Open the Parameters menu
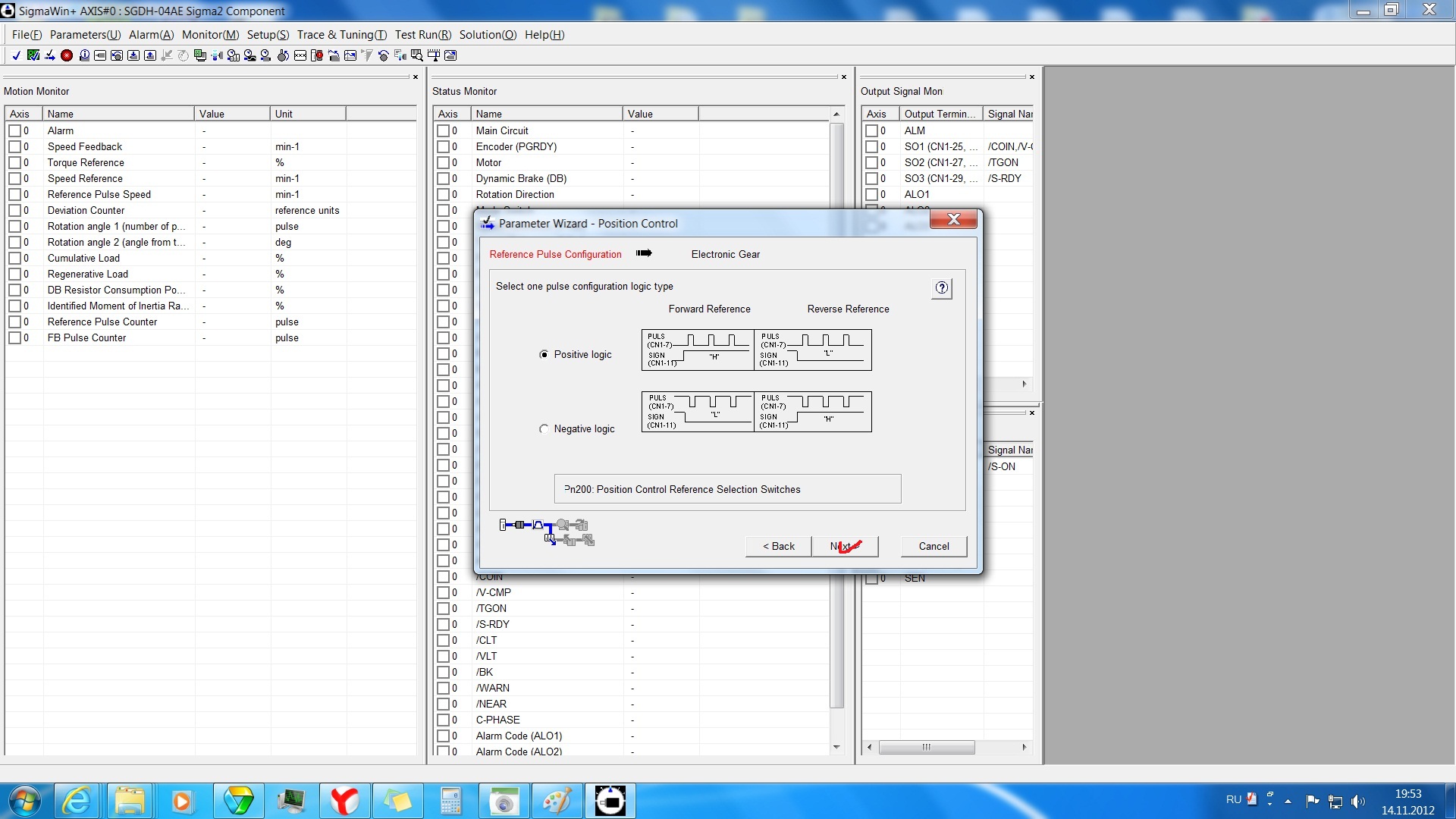 point(85,35)
